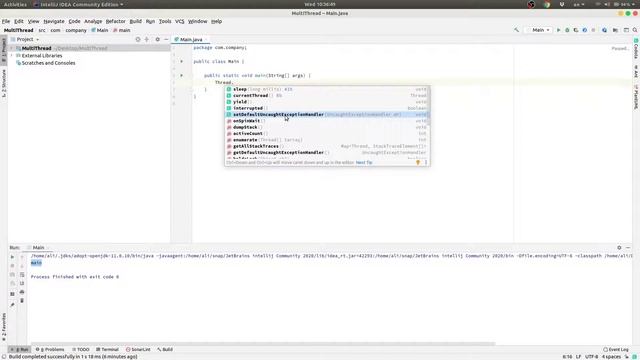The image size is (640, 360).
Task: Click the toolbar's greyed-out Stop button
Action: 593,30
